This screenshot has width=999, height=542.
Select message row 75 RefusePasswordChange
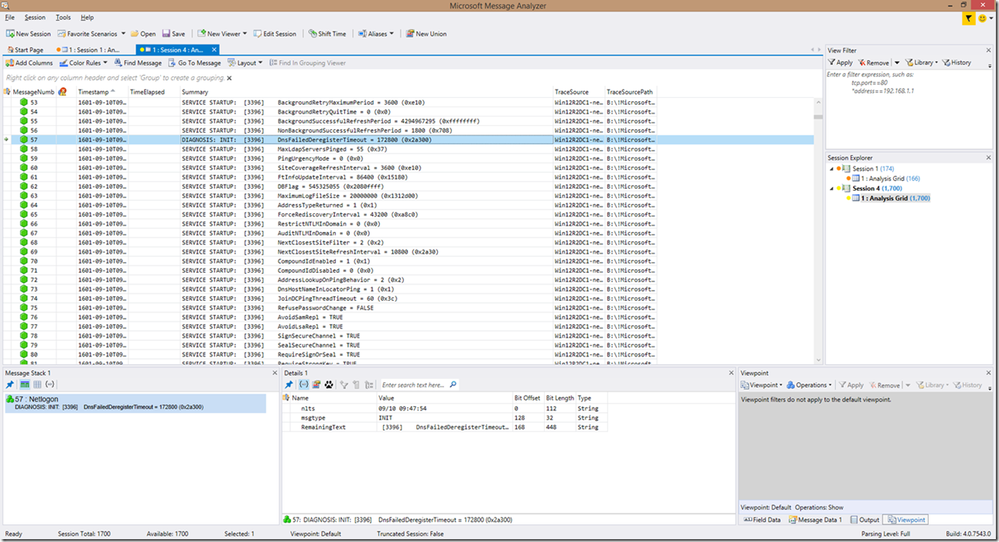pyautogui.click(x=408, y=308)
